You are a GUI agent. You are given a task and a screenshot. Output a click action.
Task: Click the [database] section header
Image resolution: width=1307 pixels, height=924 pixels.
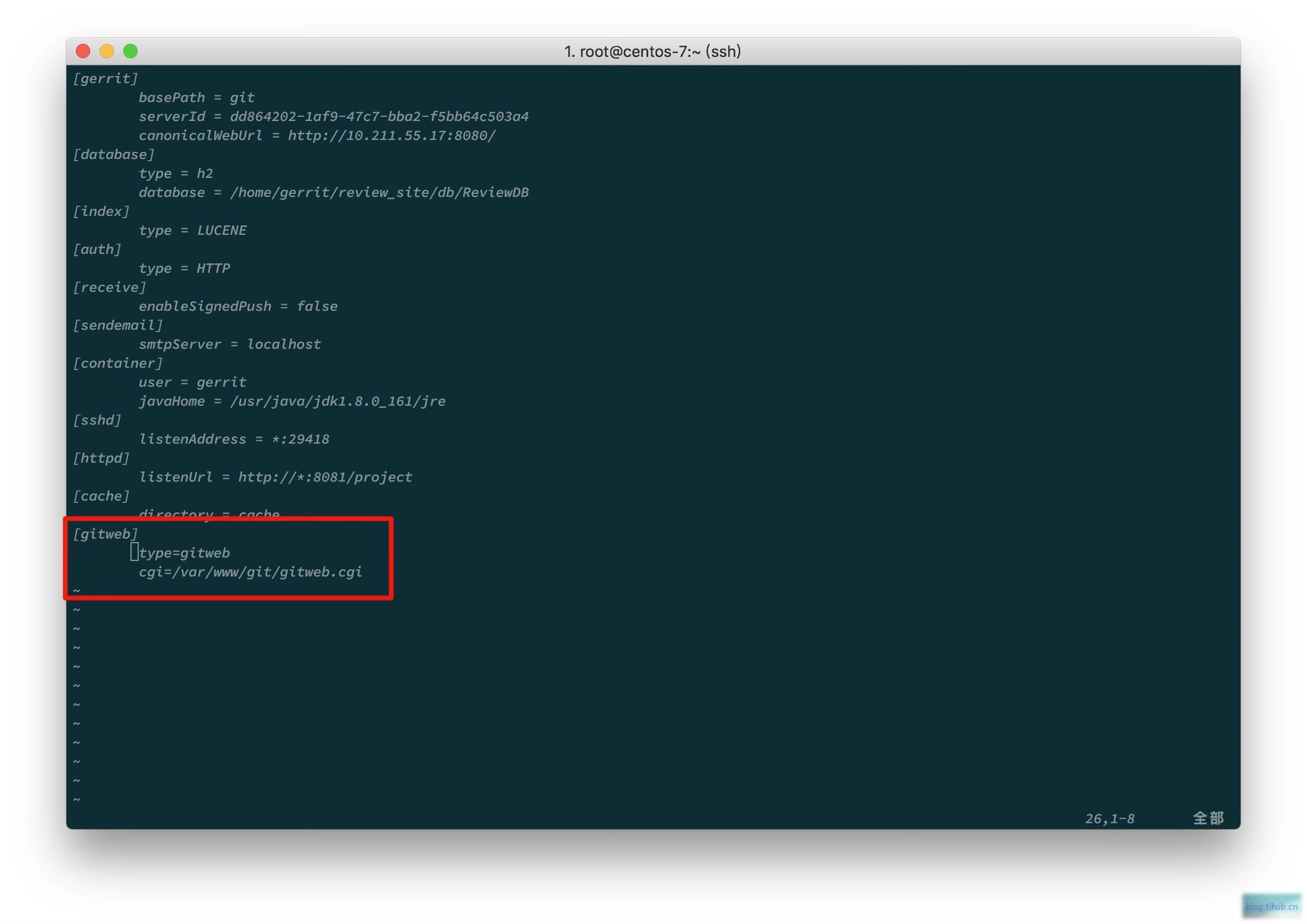pos(114,155)
